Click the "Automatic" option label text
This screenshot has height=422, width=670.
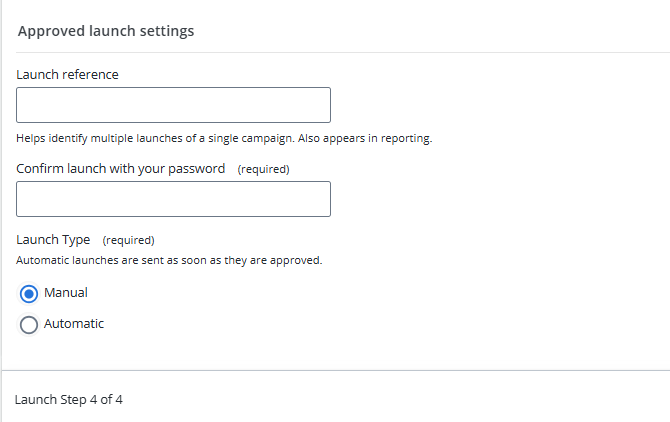(x=74, y=324)
